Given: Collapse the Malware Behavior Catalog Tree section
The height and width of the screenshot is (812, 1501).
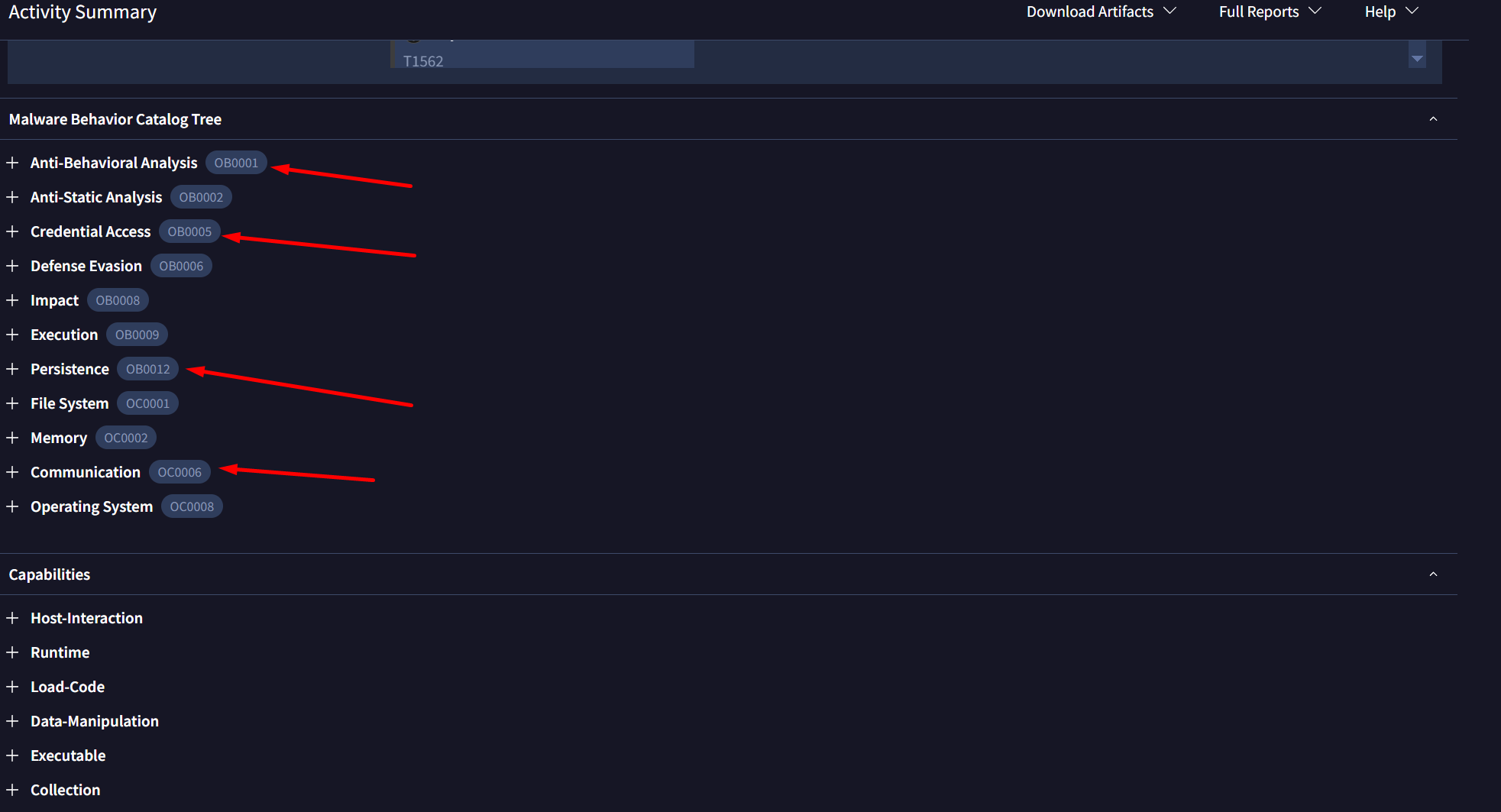Looking at the screenshot, I should pos(1433,119).
